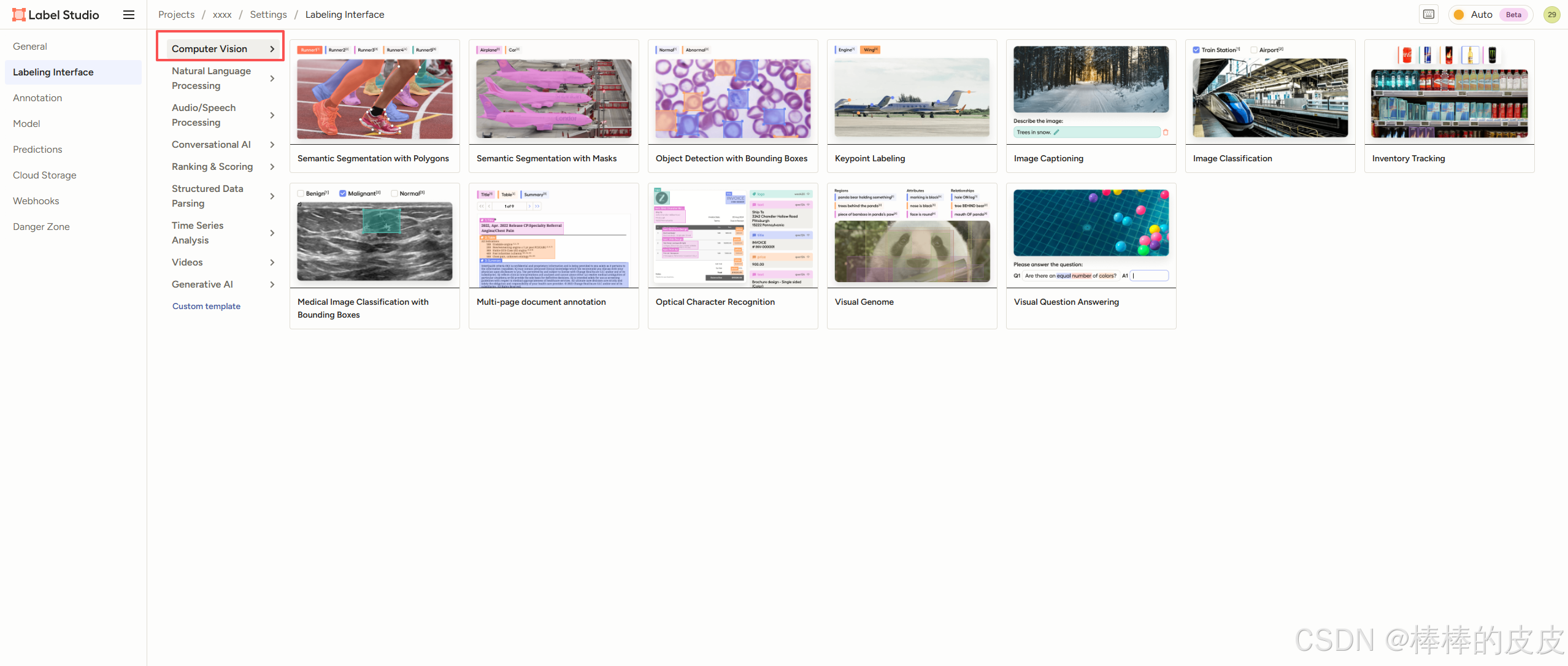Go to Cloud Storage settings
This screenshot has width=1568, height=666.
tap(45, 175)
